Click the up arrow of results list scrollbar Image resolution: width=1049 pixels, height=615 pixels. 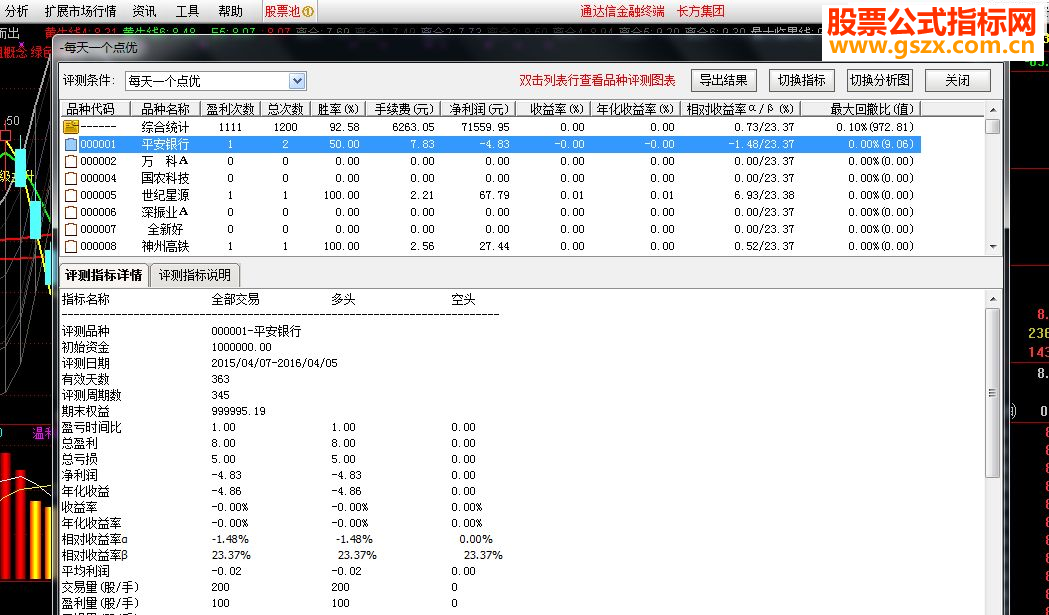pos(993,110)
